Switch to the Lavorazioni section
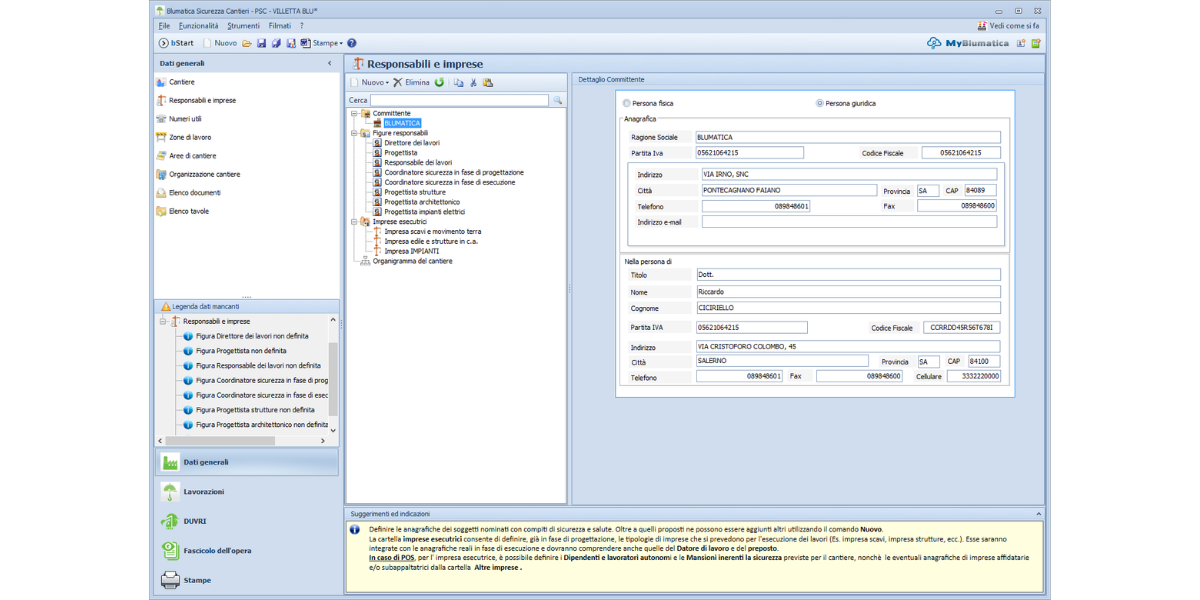The height and width of the screenshot is (600, 1200). 203,492
